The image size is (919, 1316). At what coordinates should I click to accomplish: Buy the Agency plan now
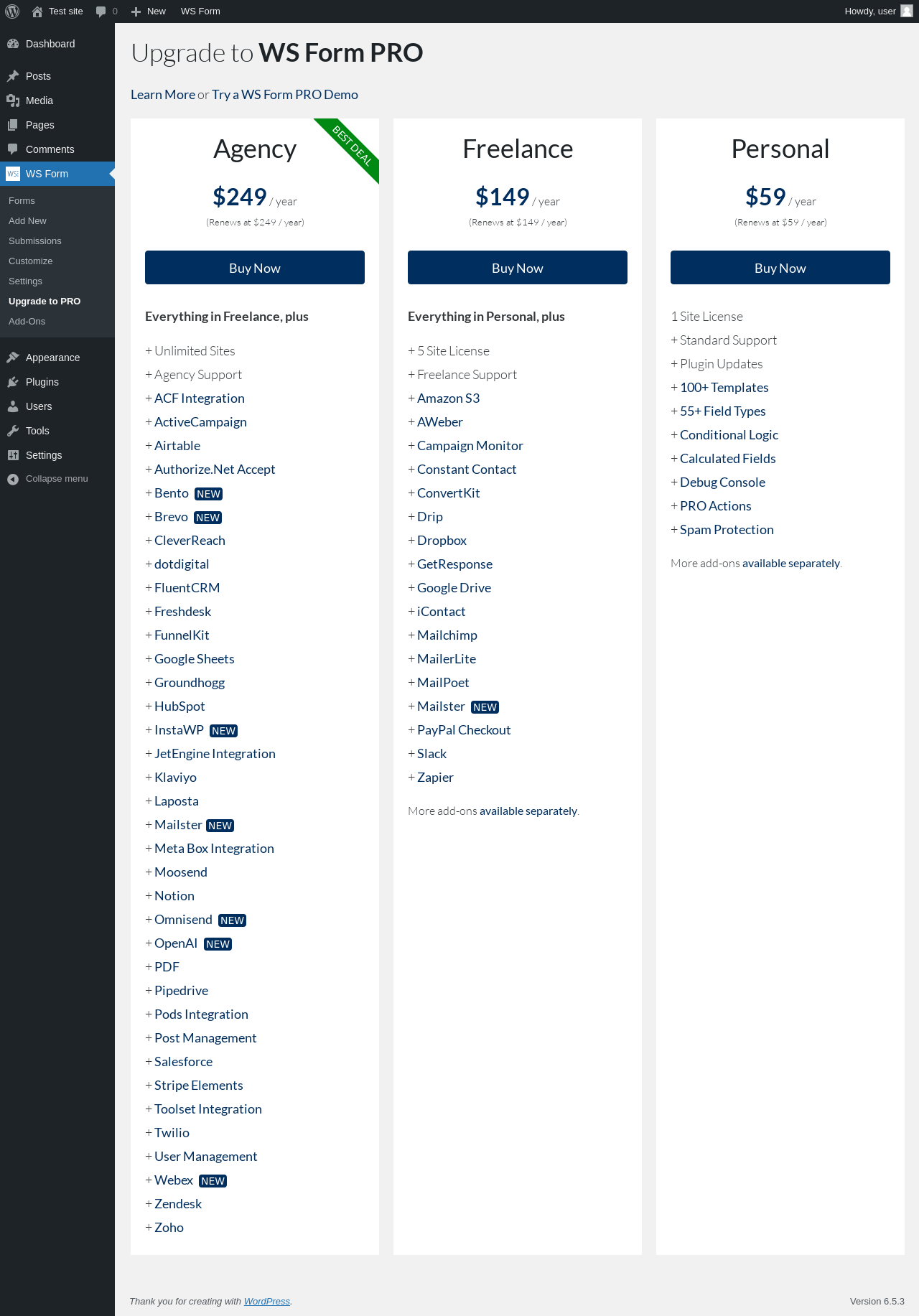255,268
